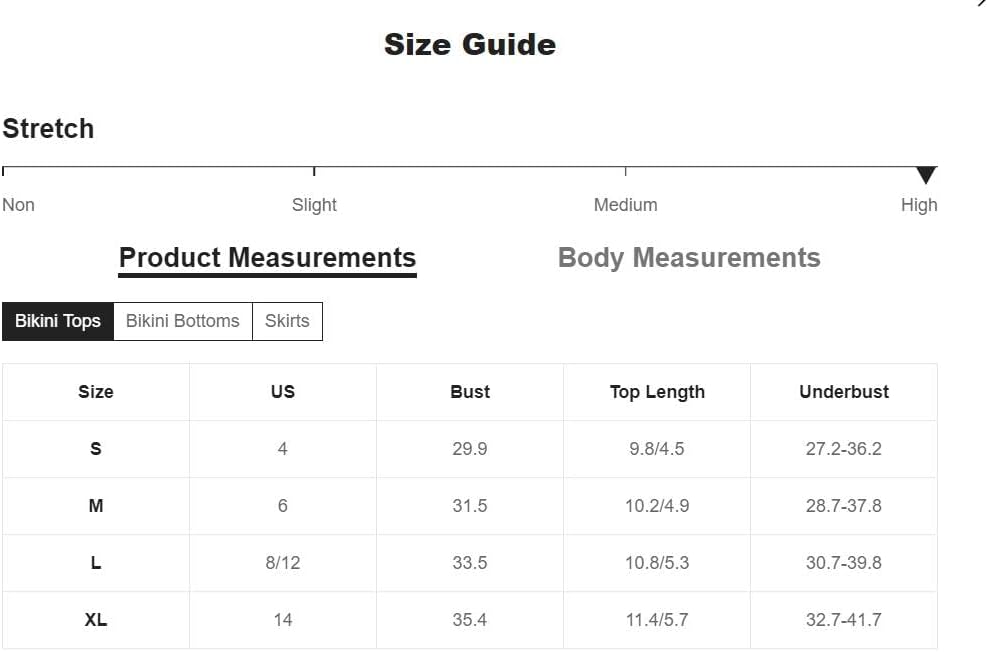
Task: Select the S size row label
Action: click(96, 449)
